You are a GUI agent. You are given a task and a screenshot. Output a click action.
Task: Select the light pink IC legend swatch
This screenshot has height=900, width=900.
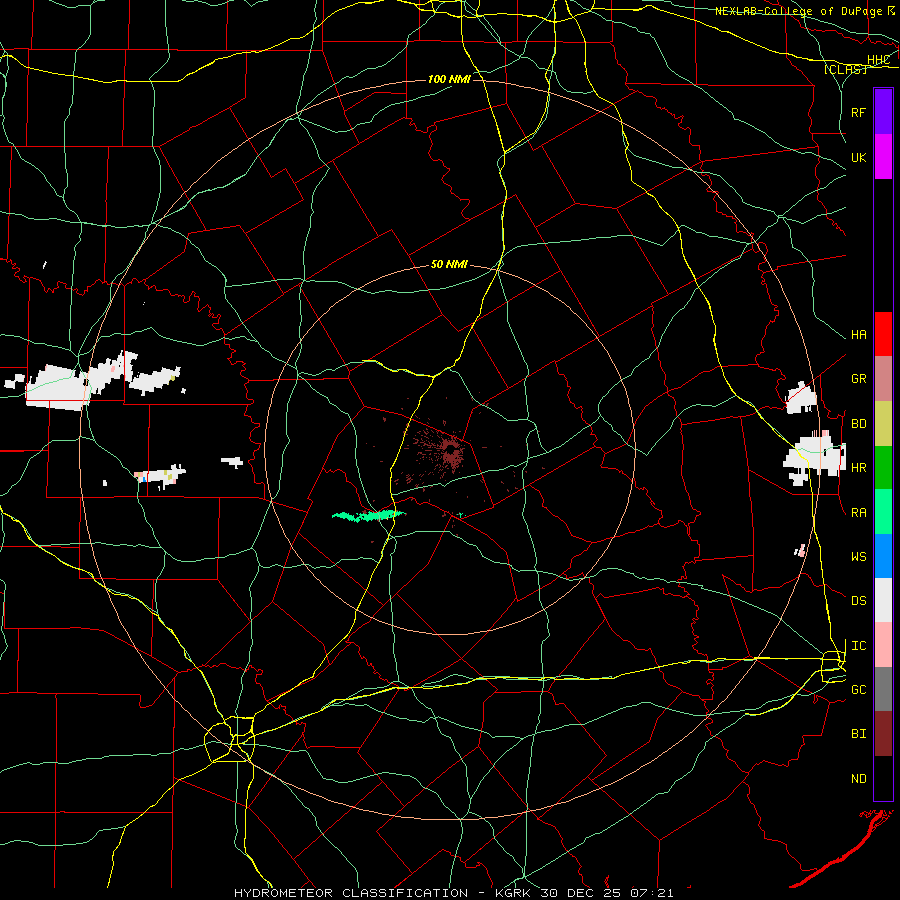[883, 645]
